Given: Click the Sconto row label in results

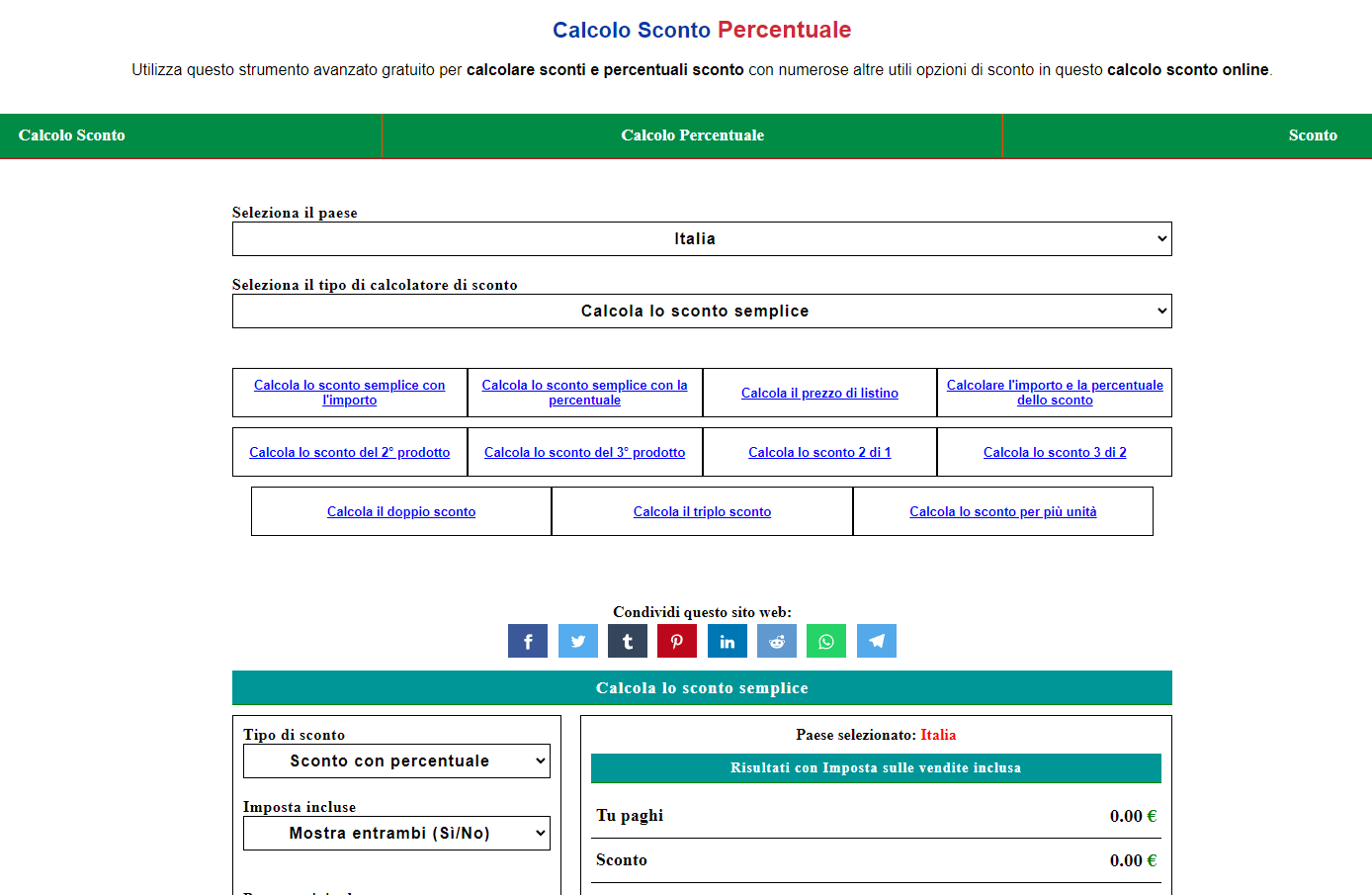Looking at the screenshot, I should click(622, 860).
